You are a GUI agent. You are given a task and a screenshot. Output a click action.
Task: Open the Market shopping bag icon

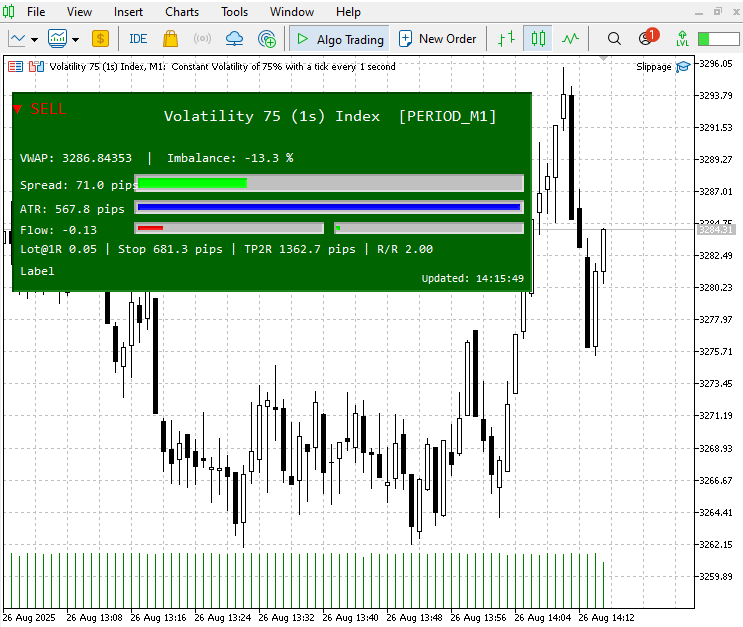pyautogui.click(x=171, y=39)
